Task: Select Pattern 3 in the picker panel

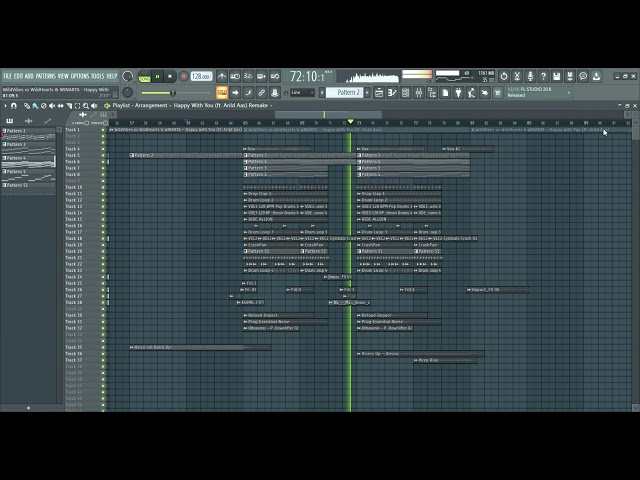Action: click(x=28, y=148)
